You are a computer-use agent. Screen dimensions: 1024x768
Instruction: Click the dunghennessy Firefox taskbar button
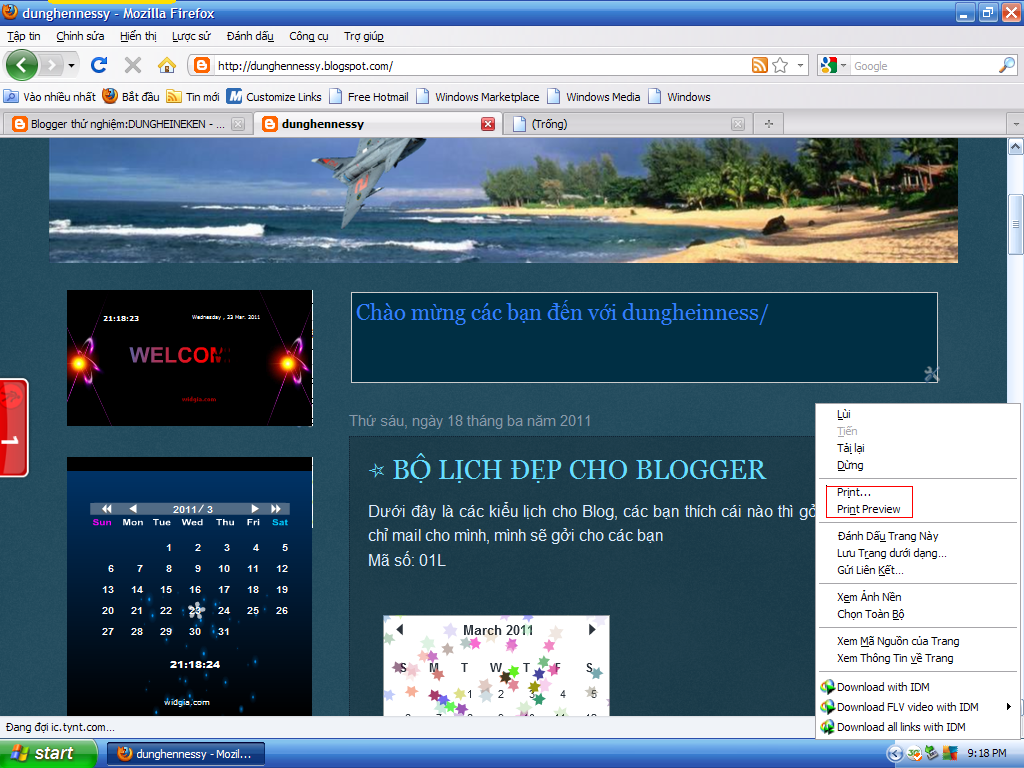click(185, 754)
